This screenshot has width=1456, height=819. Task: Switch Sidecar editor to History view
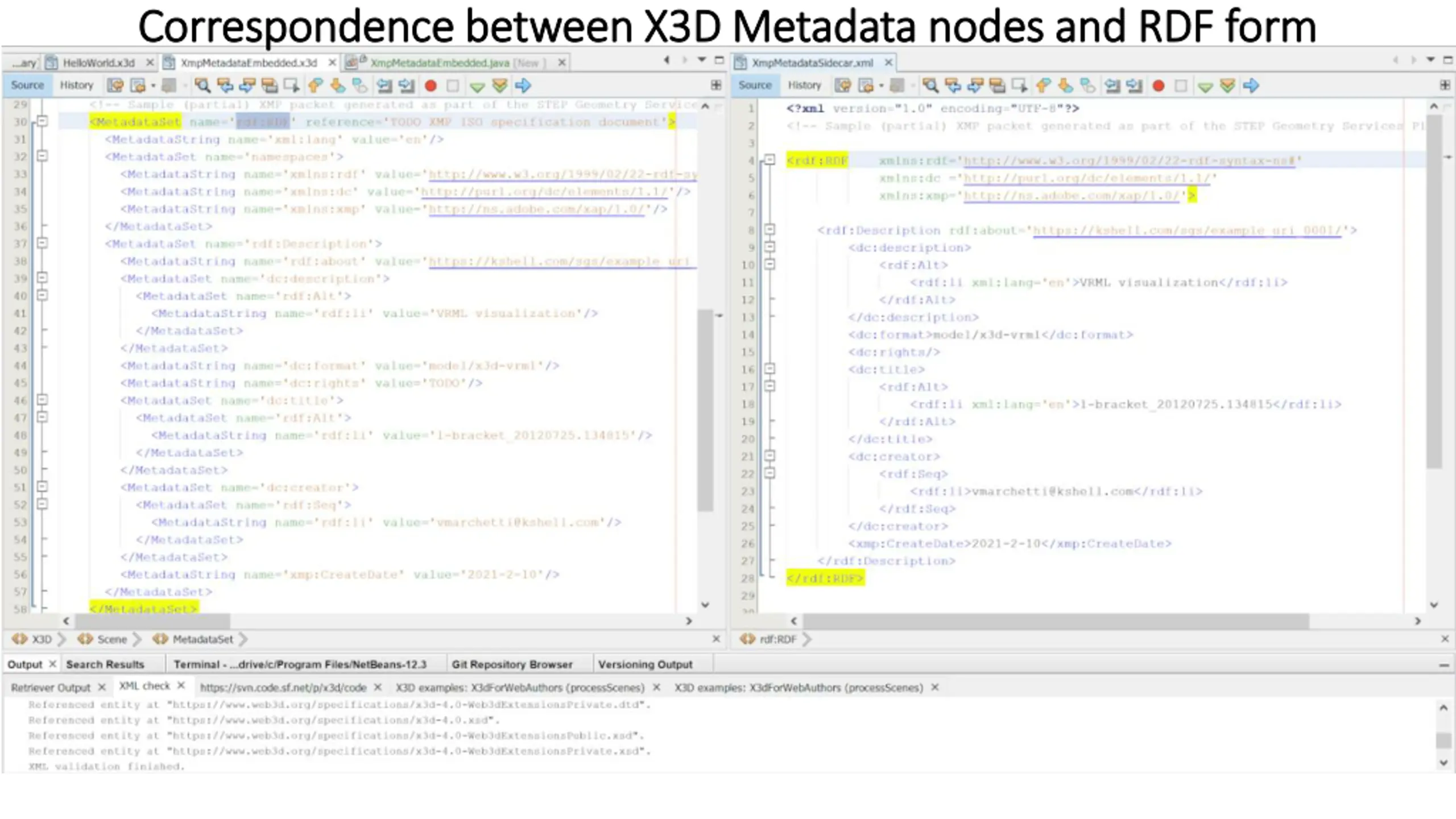[x=804, y=85]
